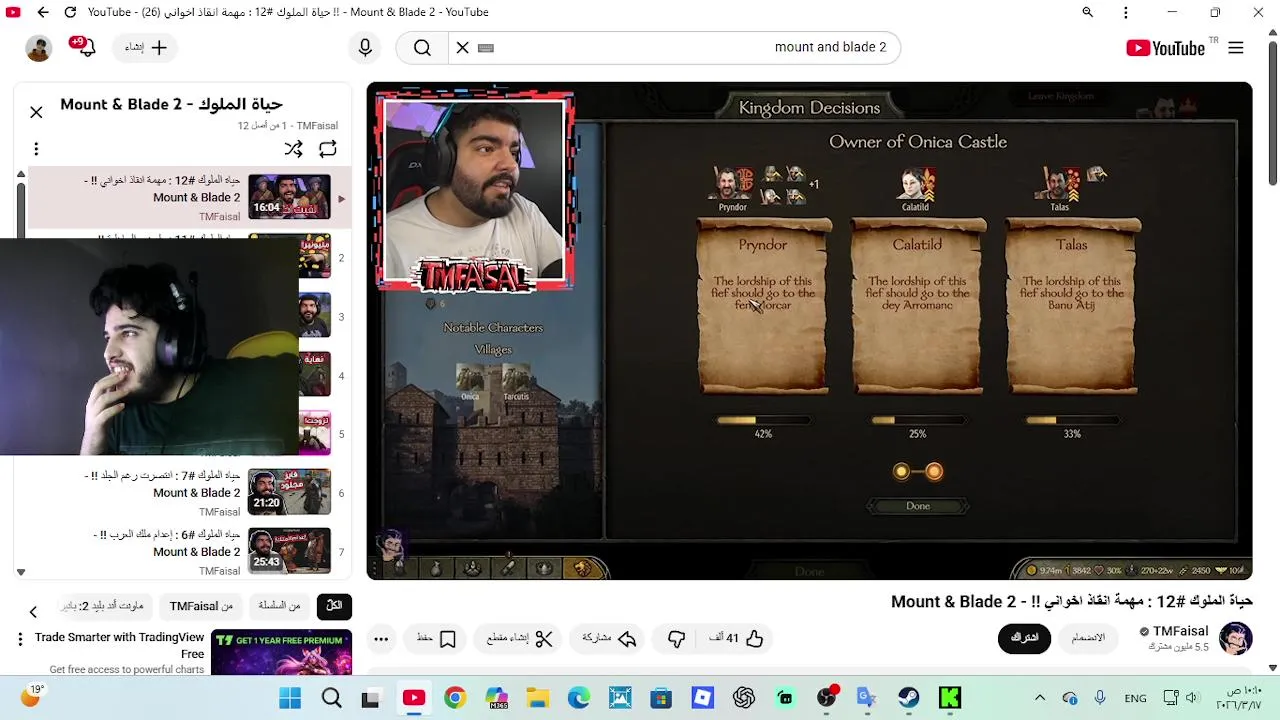The image size is (1280, 720).
Task: Click the Onica village icon in video
Action: [470, 378]
